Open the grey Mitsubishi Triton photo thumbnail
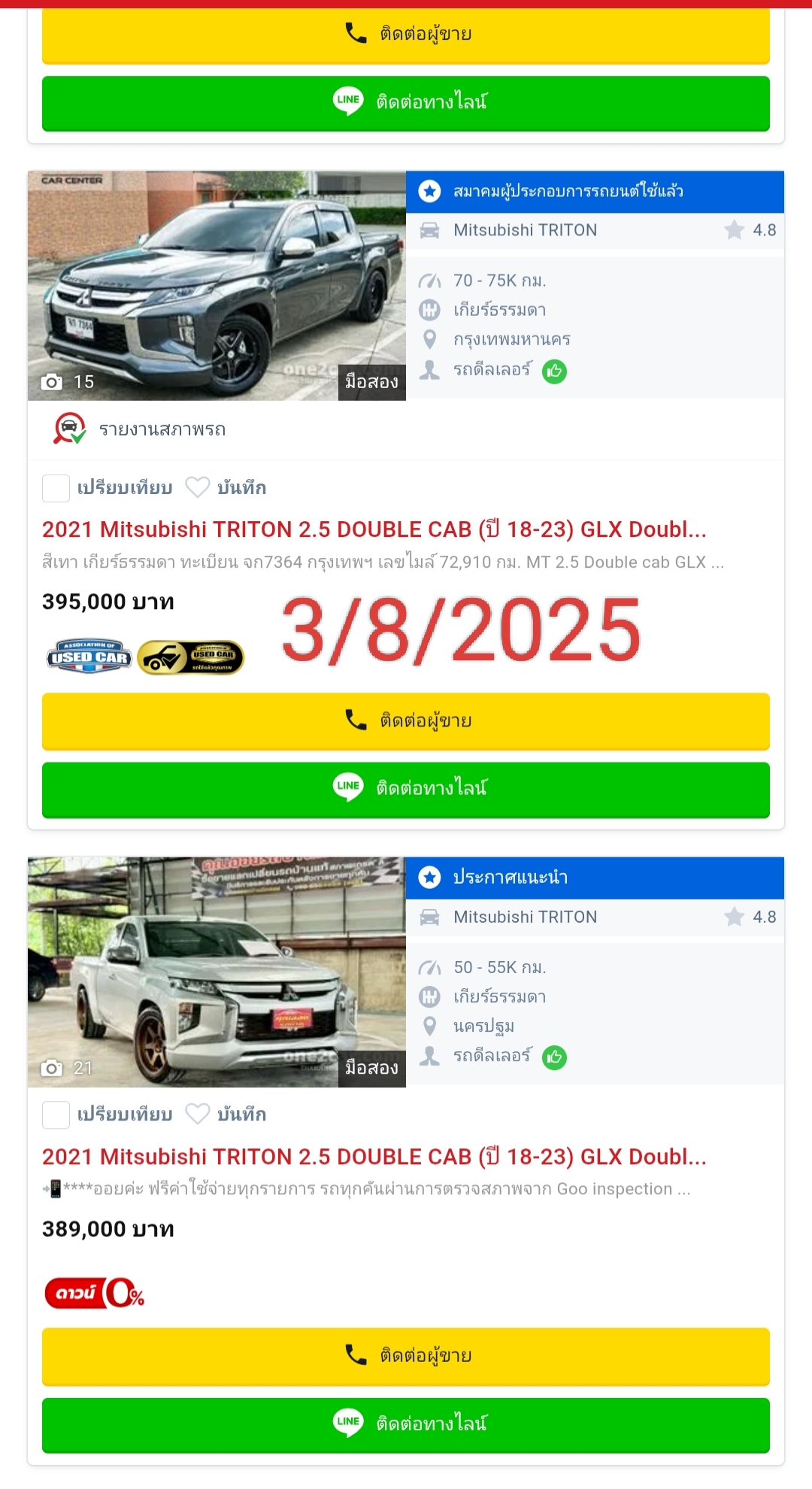 pos(217,286)
